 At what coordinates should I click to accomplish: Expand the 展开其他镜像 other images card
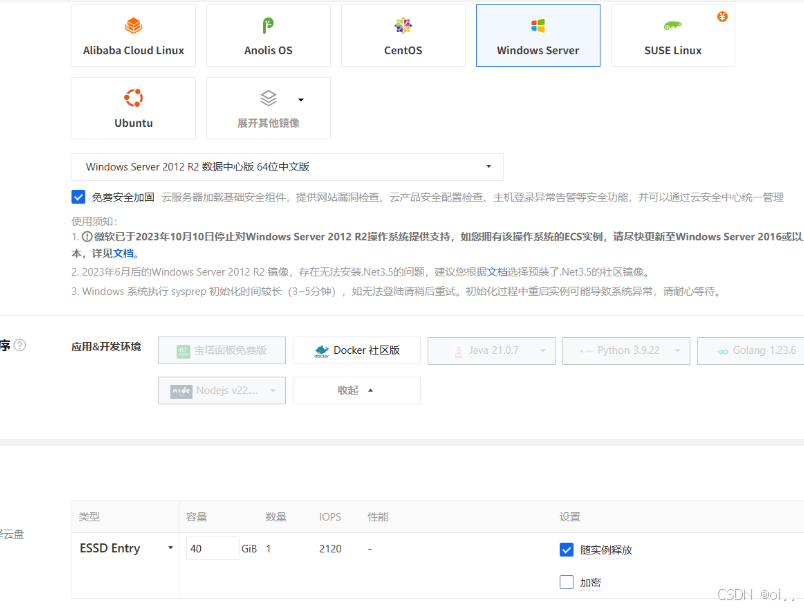(x=268, y=108)
